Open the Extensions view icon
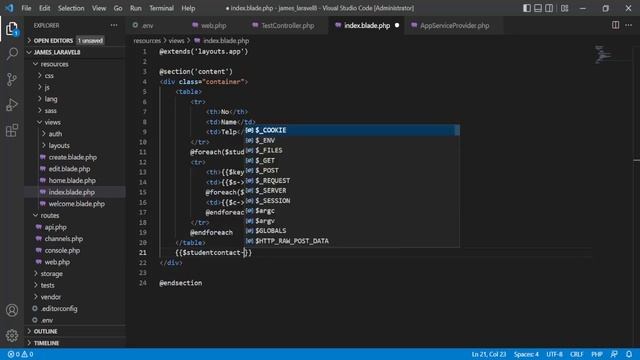 (12, 131)
